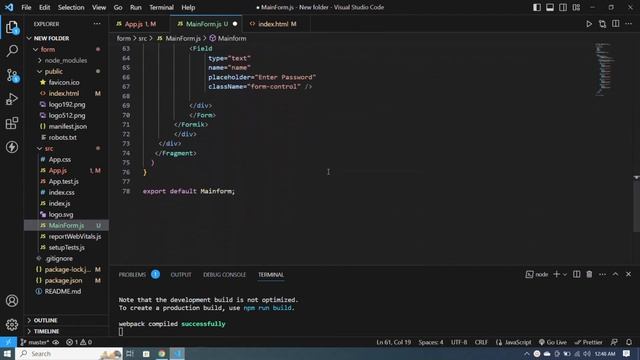Click Prettier in the status bar
Screen dimensions: 640x360
[x=588, y=342]
